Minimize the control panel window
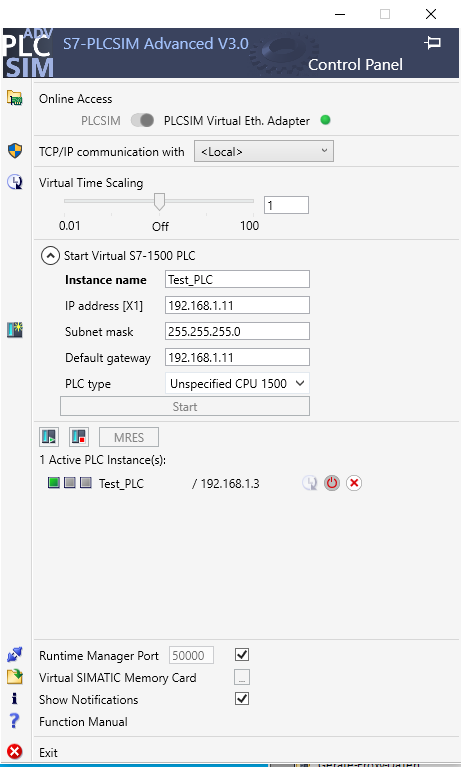The height and width of the screenshot is (767, 461). pyautogui.click(x=340, y=14)
